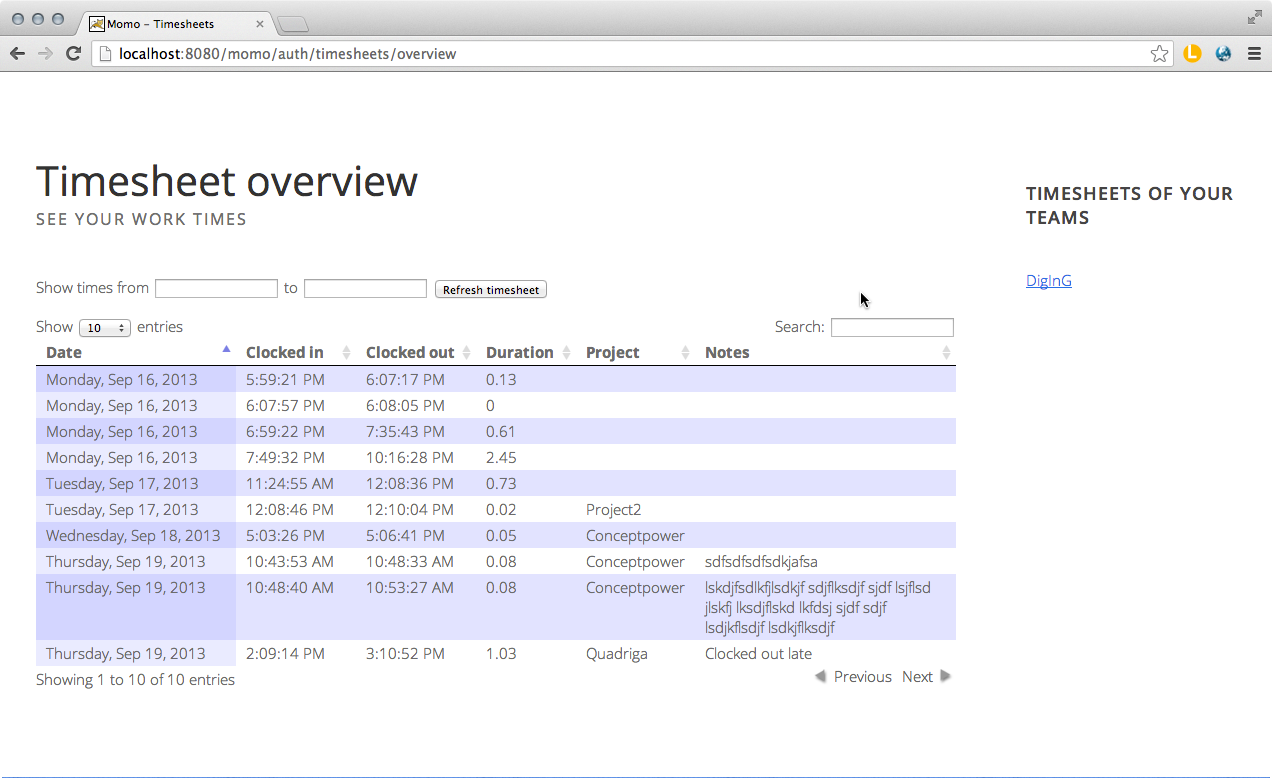Viewport: 1272px width, 778px height.
Task: Click inside the Search field
Action: (891, 327)
